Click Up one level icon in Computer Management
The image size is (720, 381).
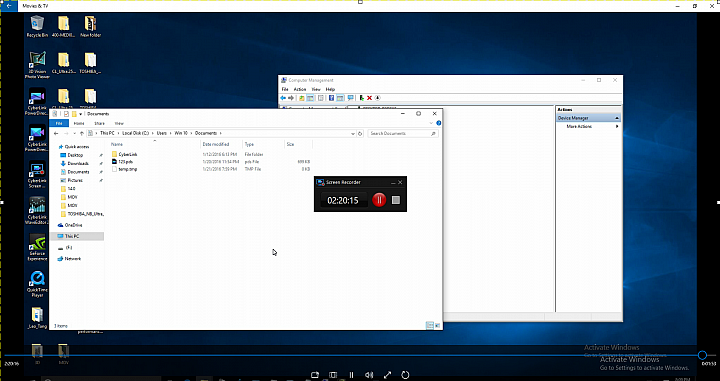[302, 98]
